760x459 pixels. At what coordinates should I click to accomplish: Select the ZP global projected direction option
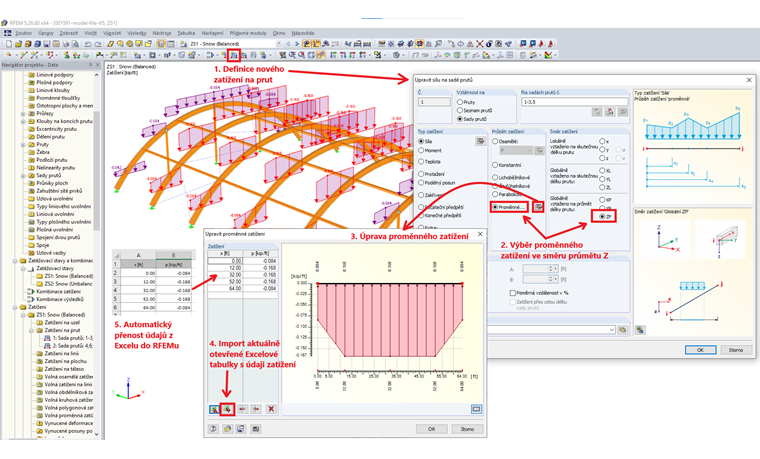(602, 216)
